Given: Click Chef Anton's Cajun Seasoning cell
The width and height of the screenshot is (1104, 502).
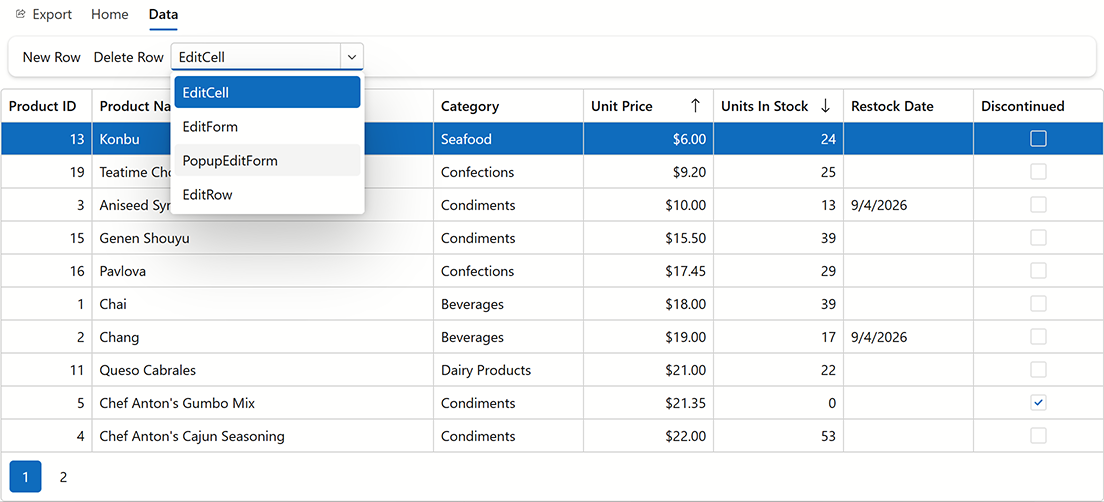Looking at the screenshot, I should coord(263,436).
